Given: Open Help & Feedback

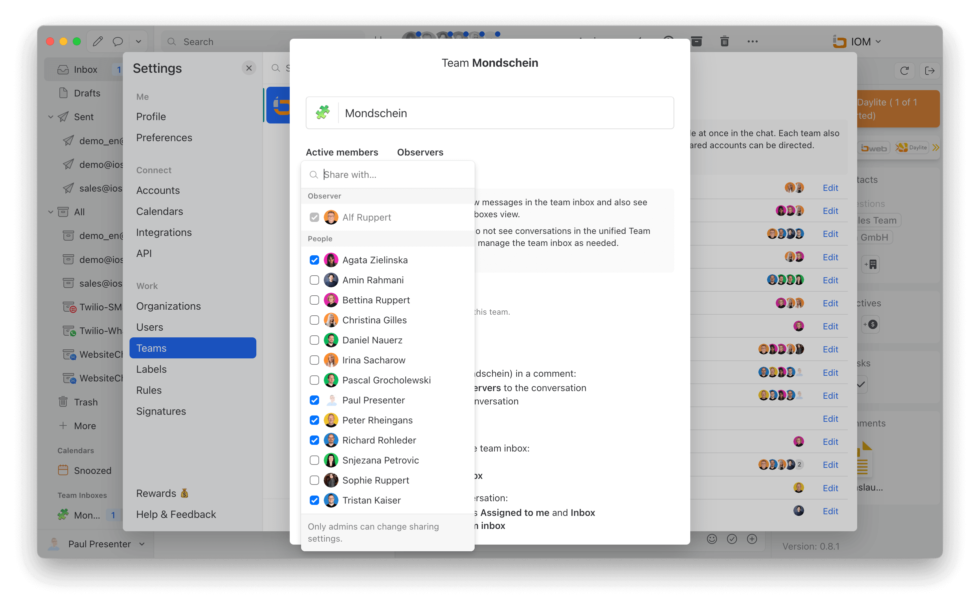Looking at the screenshot, I should (x=176, y=514).
